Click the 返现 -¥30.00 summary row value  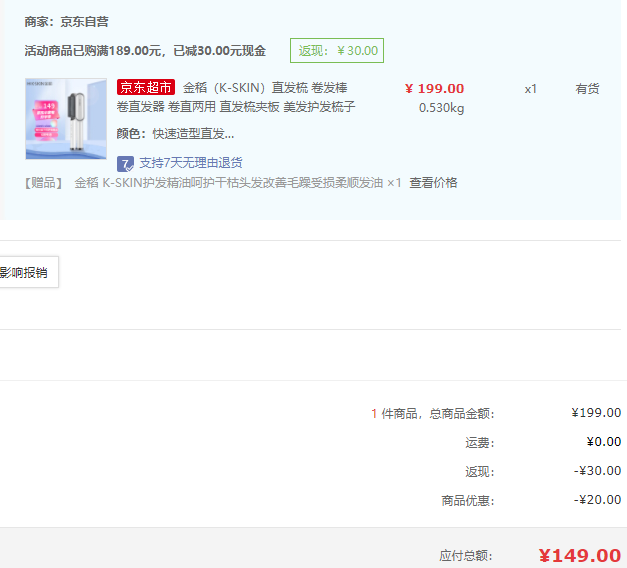click(597, 471)
